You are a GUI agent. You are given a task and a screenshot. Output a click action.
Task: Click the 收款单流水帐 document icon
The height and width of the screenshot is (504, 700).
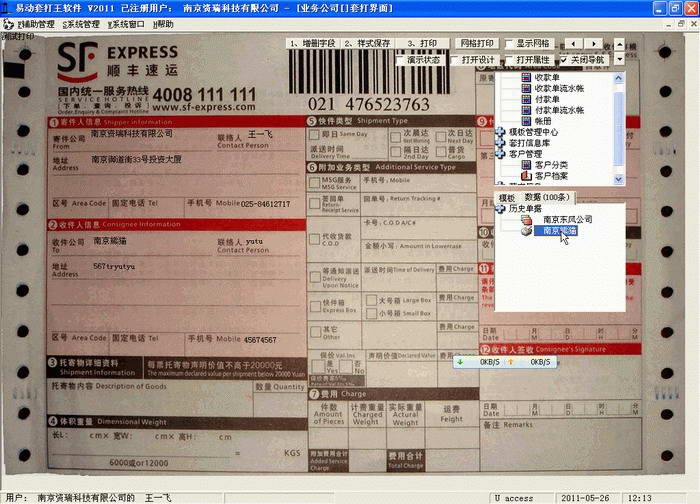tap(526, 88)
